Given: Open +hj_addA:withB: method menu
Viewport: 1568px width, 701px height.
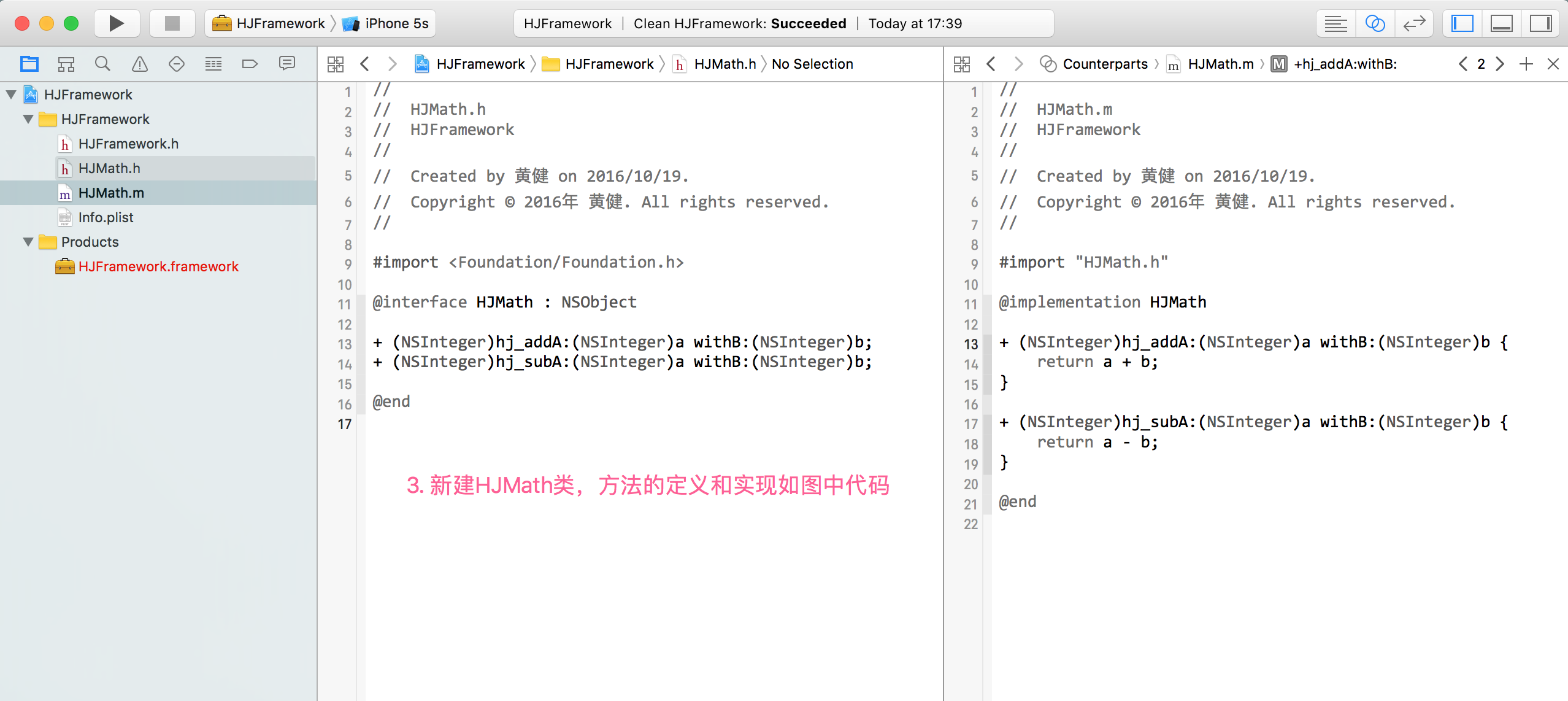Looking at the screenshot, I should 1334,64.
